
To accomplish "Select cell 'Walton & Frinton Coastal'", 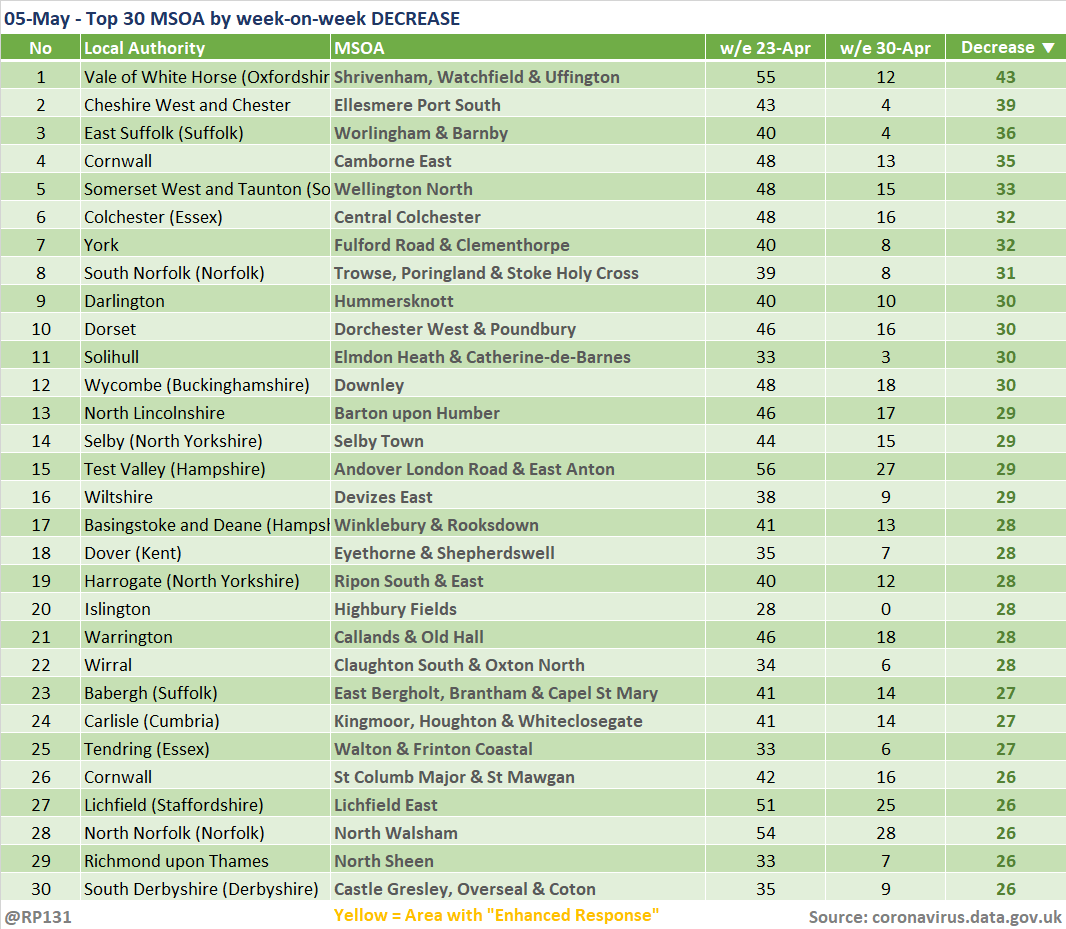I will click(517, 748).
